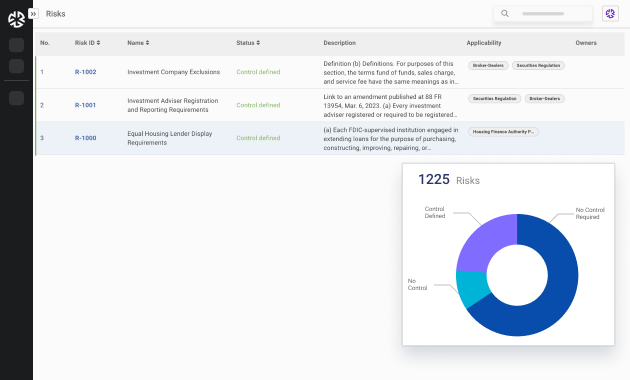The height and width of the screenshot is (380, 630).
Task: Click Control defined status for R-1000
Action: click(x=258, y=138)
